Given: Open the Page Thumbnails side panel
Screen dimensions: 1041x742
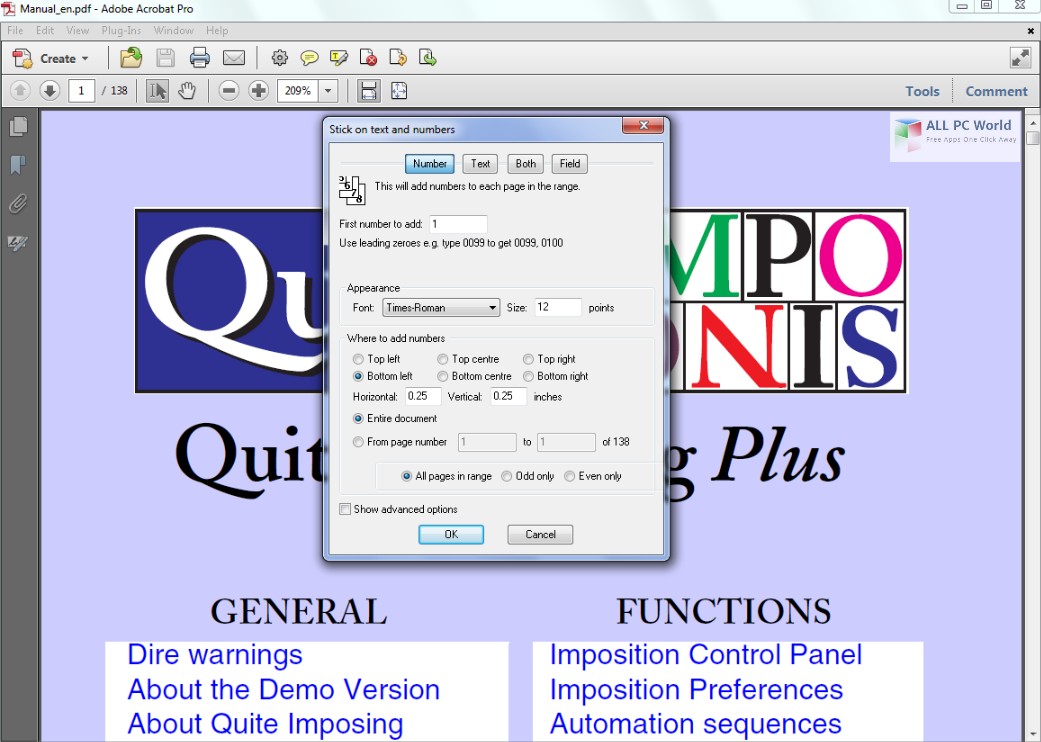Looking at the screenshot, I should 19,126.
